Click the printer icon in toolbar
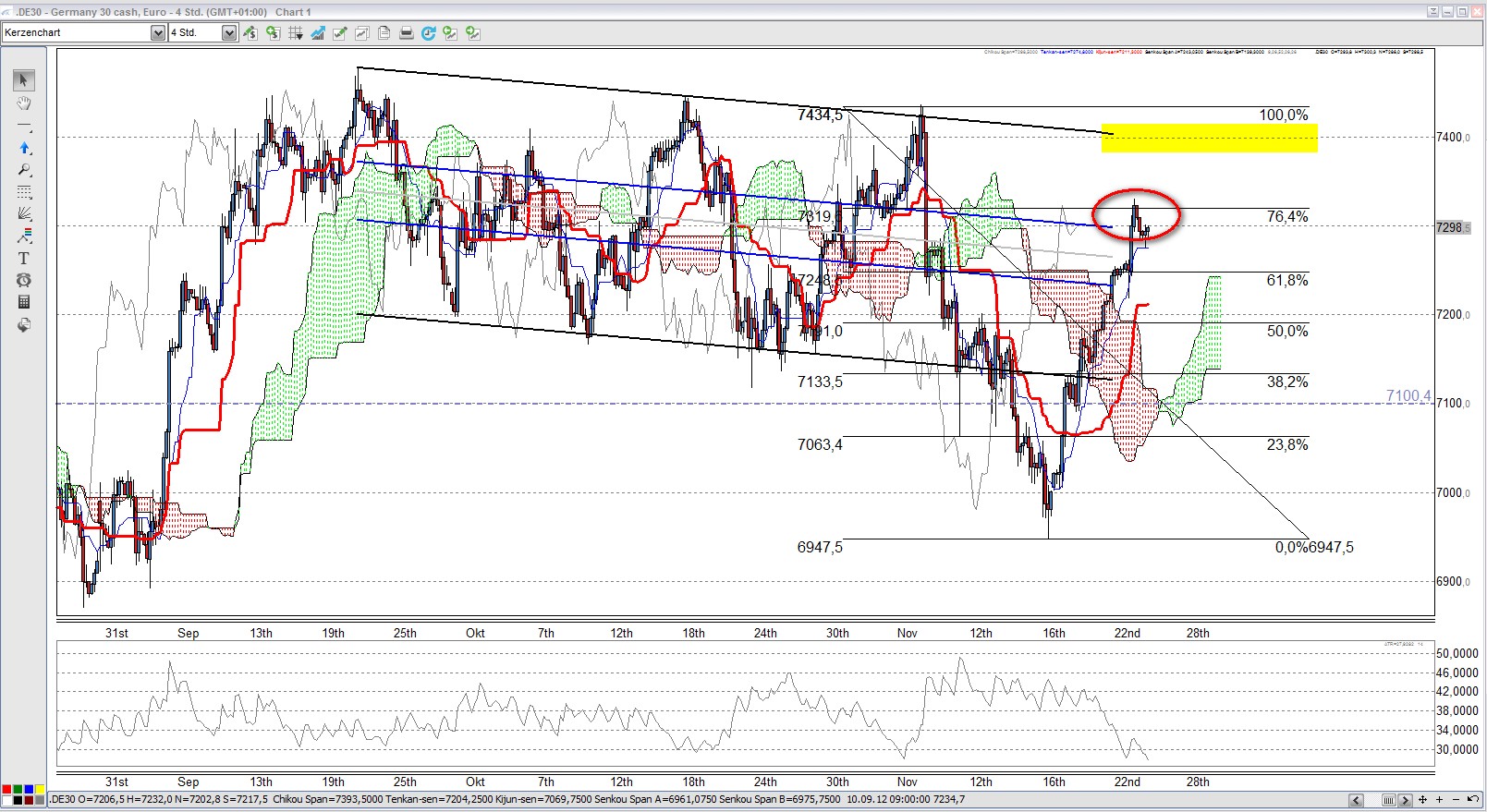 click(406, 33)
